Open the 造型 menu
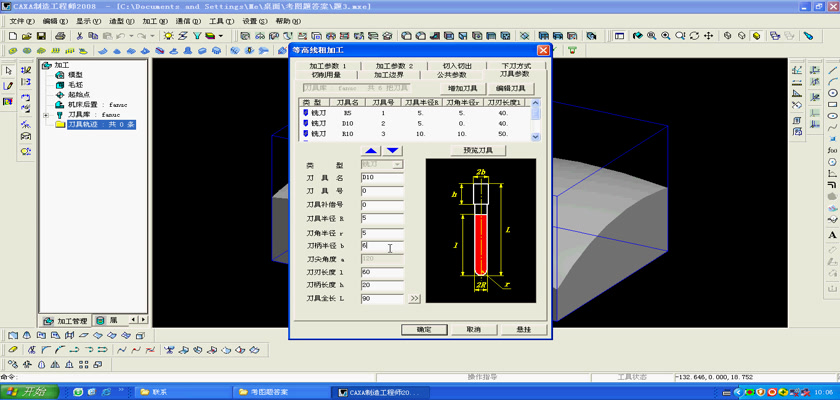This screenshot has height=400, width=840. pos(121,21)
